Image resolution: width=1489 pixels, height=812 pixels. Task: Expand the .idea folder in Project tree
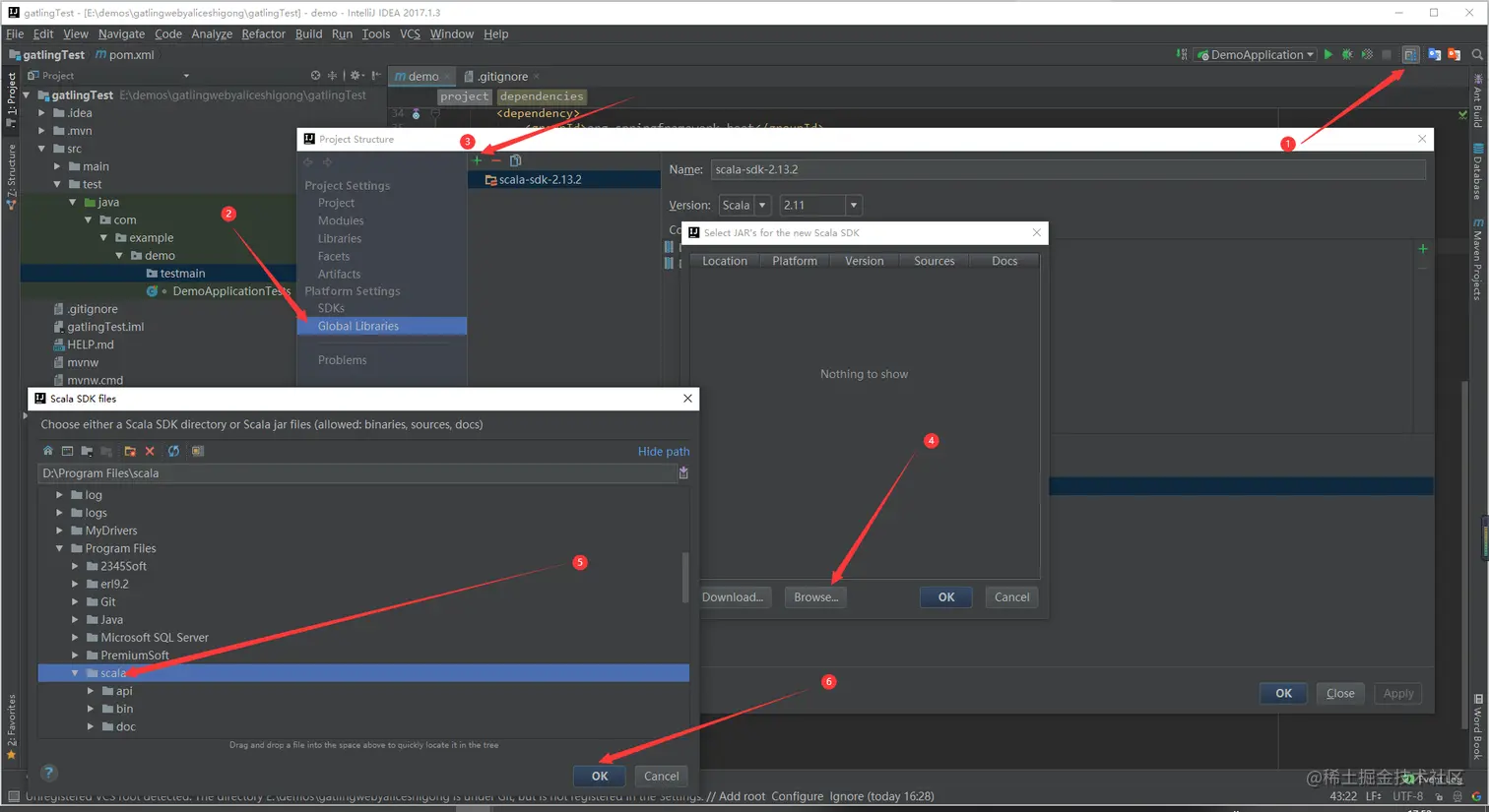[41, 113]
